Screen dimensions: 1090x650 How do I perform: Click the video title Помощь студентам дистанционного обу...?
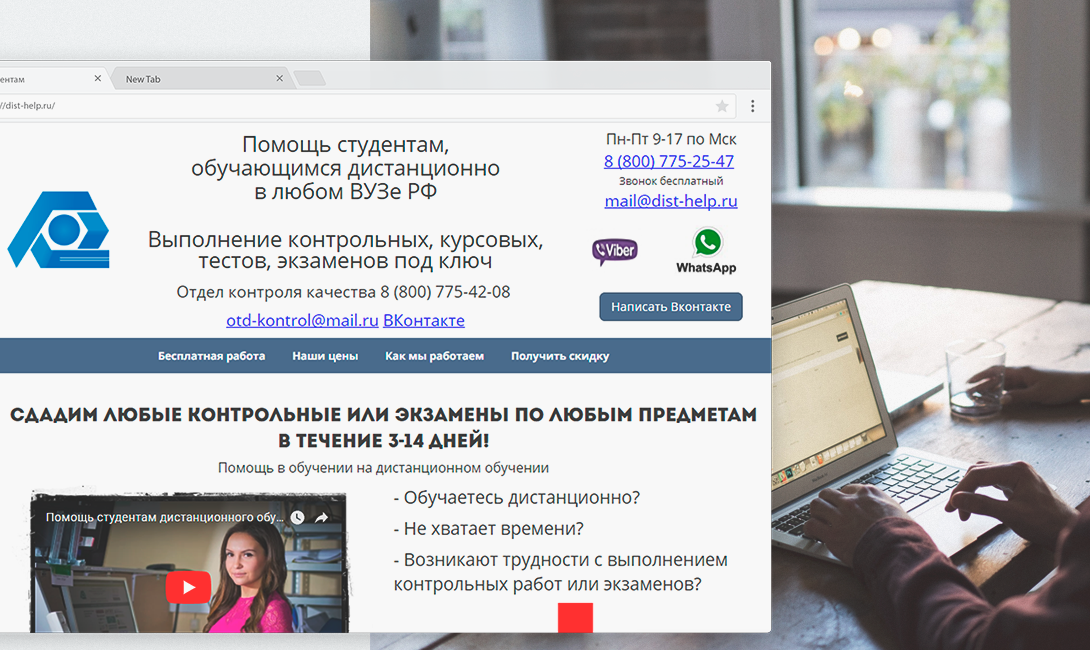165,517
